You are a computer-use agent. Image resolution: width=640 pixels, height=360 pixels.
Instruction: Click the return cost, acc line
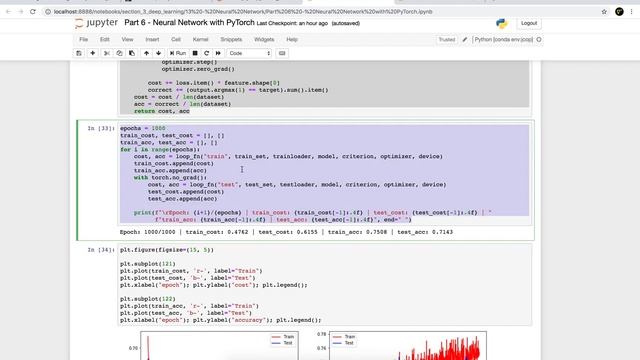pyautogui.click(x=162, y=111)
